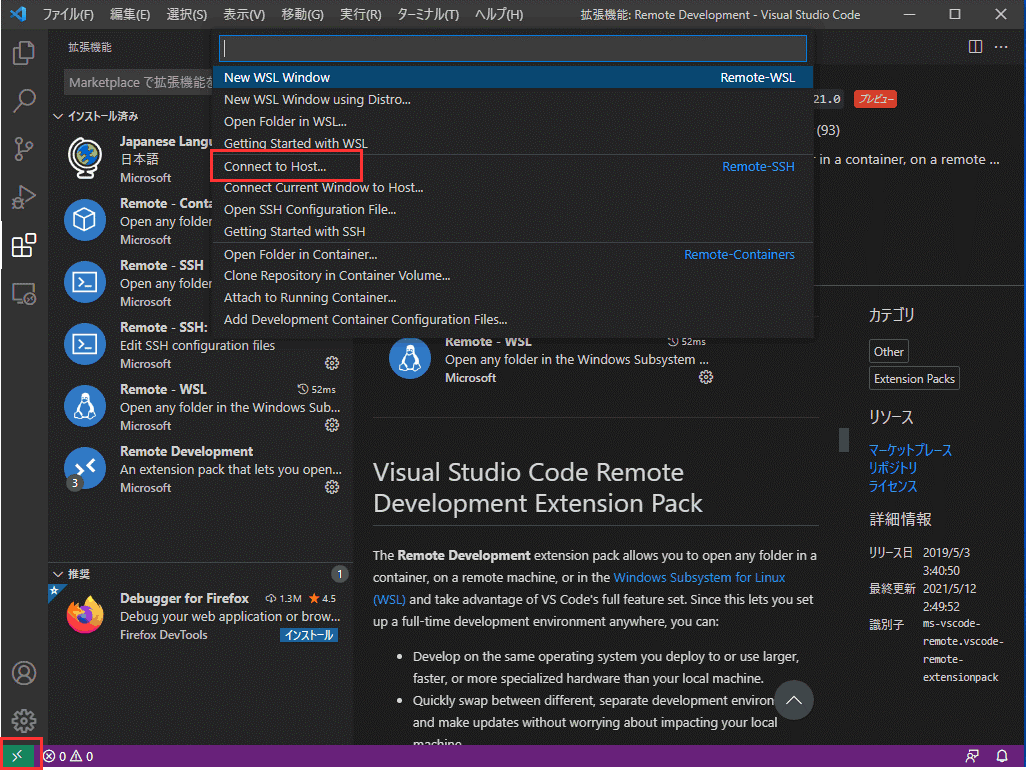Screen dimensions: 1027x770
Task: Click the VS Code logo in title bar
Action: click(x=18, y=14)
